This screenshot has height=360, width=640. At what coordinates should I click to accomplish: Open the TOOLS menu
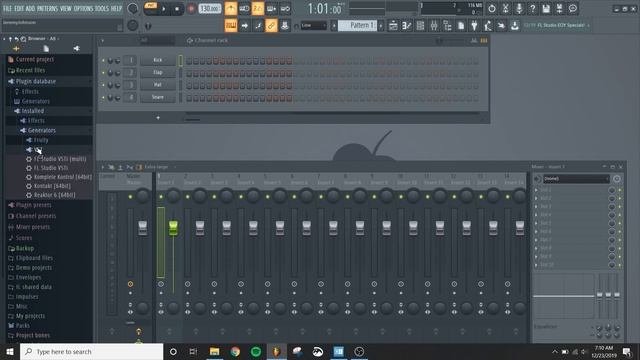102,9
